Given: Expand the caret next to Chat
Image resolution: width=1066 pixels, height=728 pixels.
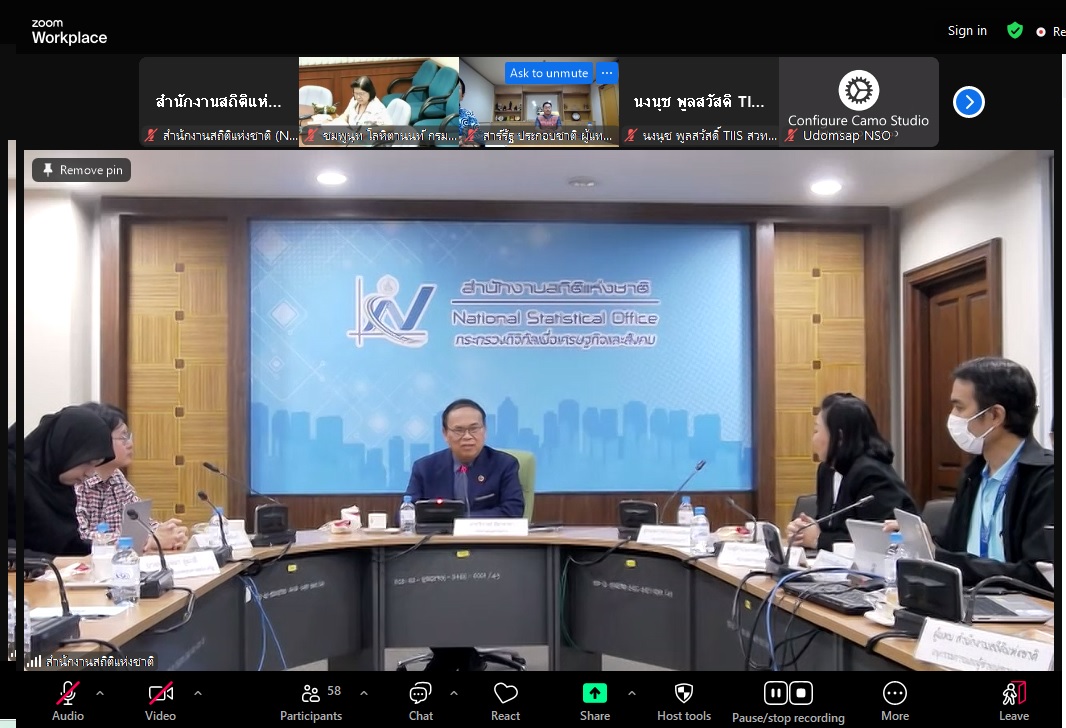Looking at the screenshot, I should (x=453, y=693).
